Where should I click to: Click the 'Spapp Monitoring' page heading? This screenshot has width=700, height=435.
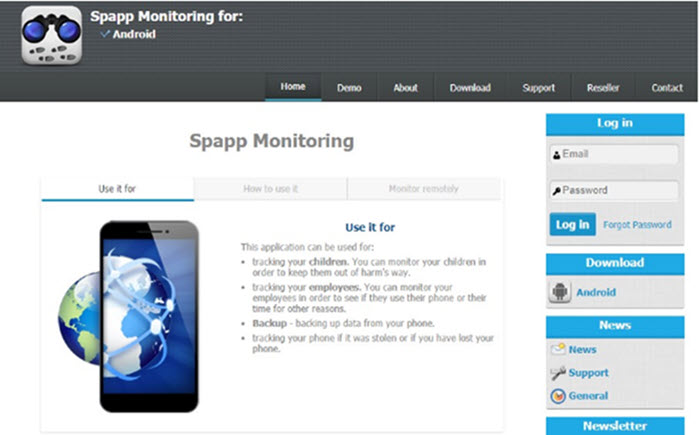[x=271, y=141]
